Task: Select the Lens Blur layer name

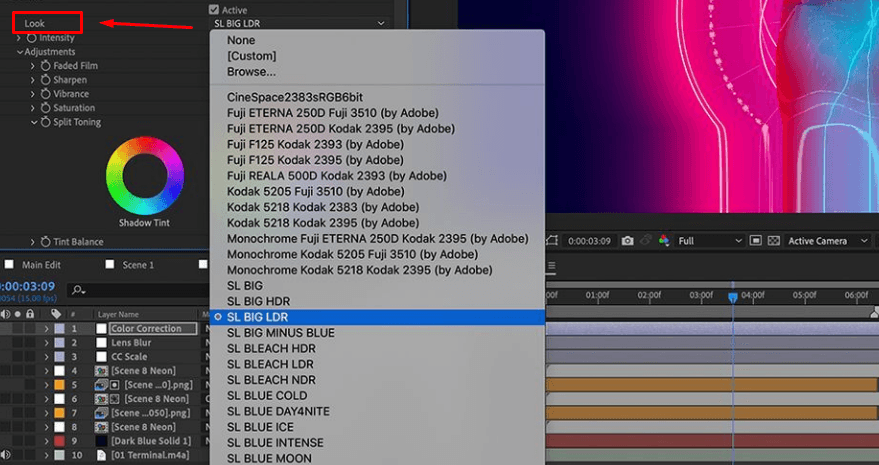Action: (x=131, y=343)
